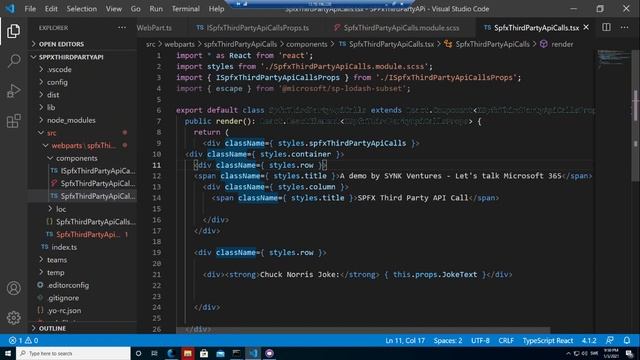
Task: Open the Selection menu
Action: click(x=82, y=9)
